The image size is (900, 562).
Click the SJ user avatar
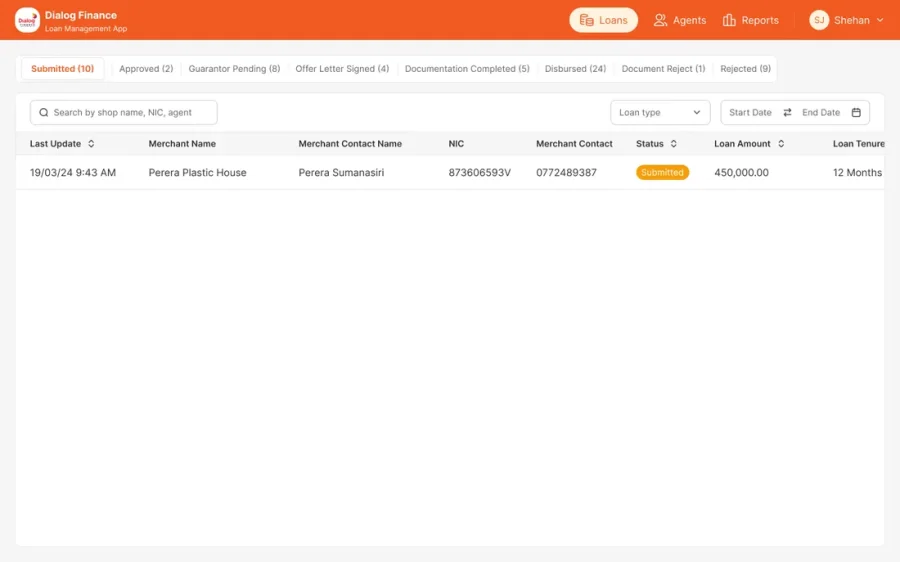(x=818, y=20)
